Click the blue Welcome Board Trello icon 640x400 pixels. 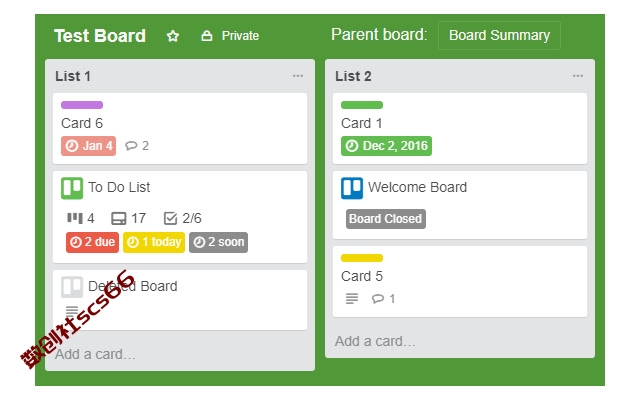[x=352, y=188]
